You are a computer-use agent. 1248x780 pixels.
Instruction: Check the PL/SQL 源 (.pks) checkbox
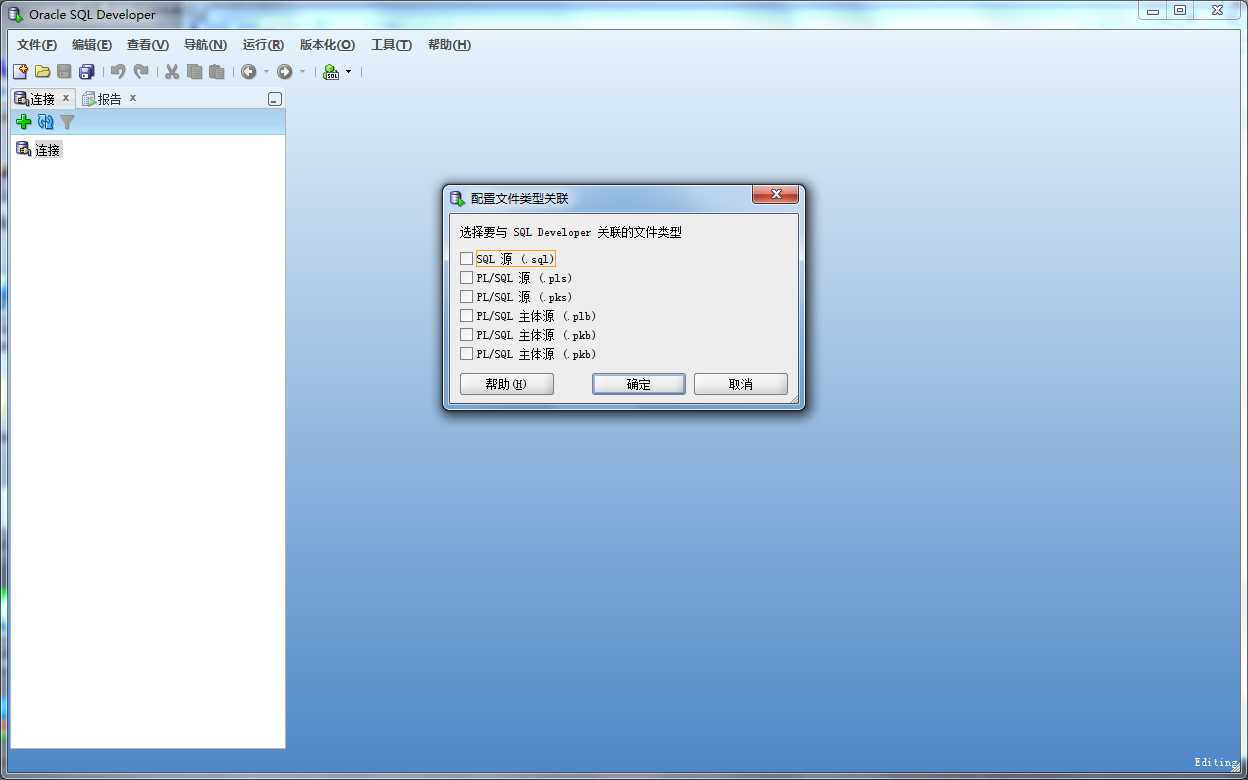click(x=466, y=297)
